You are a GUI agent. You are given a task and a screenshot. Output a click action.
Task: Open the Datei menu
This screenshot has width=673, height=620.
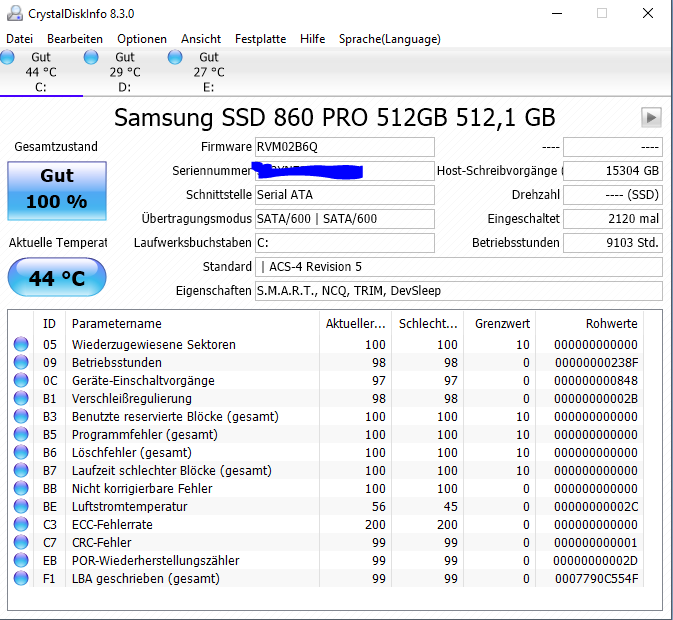click(x=19, y=39)
